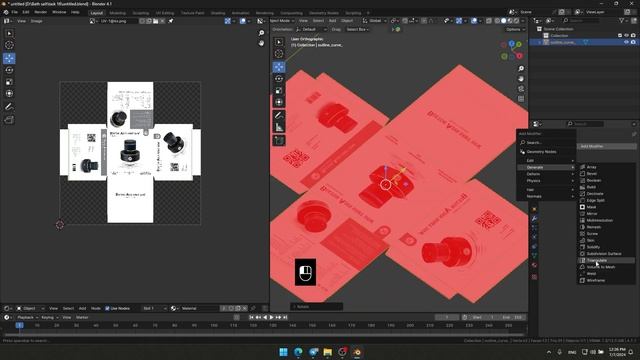The height and width of the screenshot is (360, 640).
Task: Open Geometry Nodes entry in Add Modifier menu
Action: click(546, 151)
